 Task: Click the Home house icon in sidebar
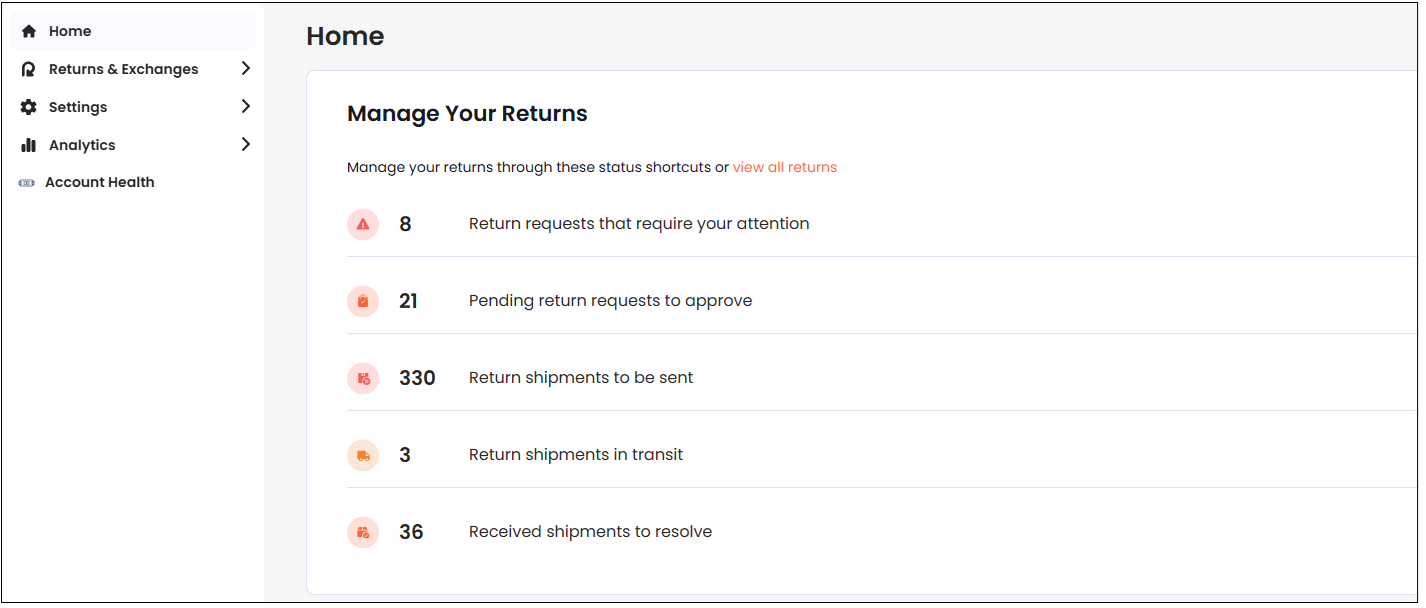29,31
